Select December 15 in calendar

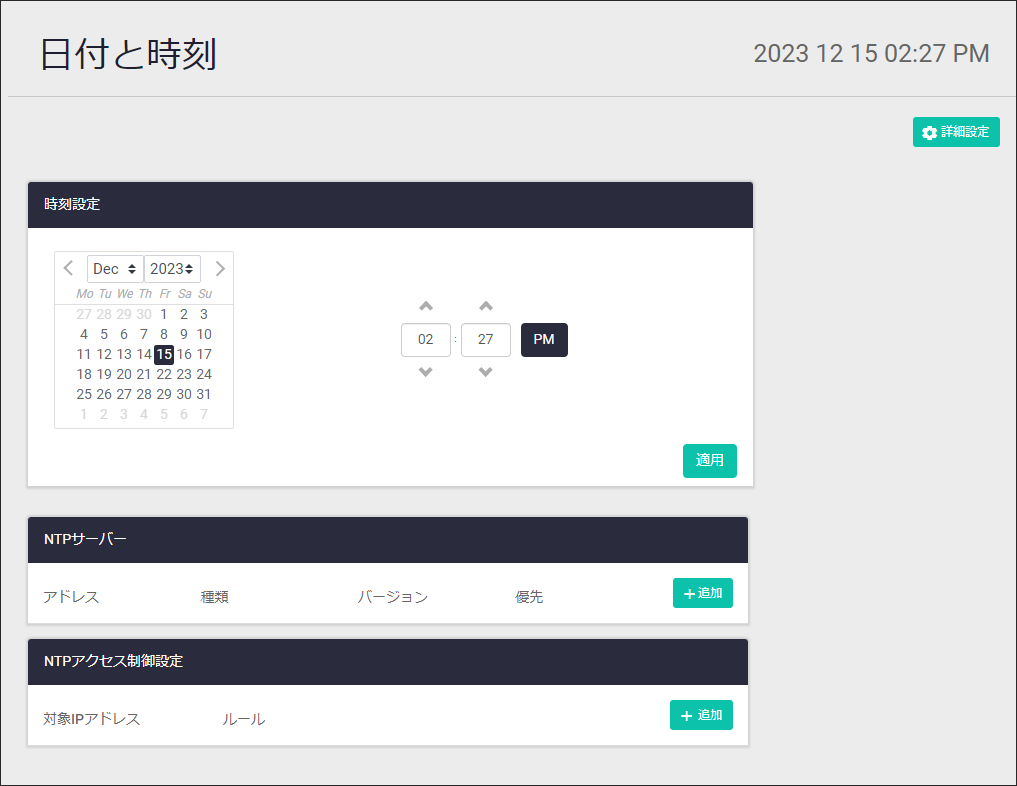point(164,354)
